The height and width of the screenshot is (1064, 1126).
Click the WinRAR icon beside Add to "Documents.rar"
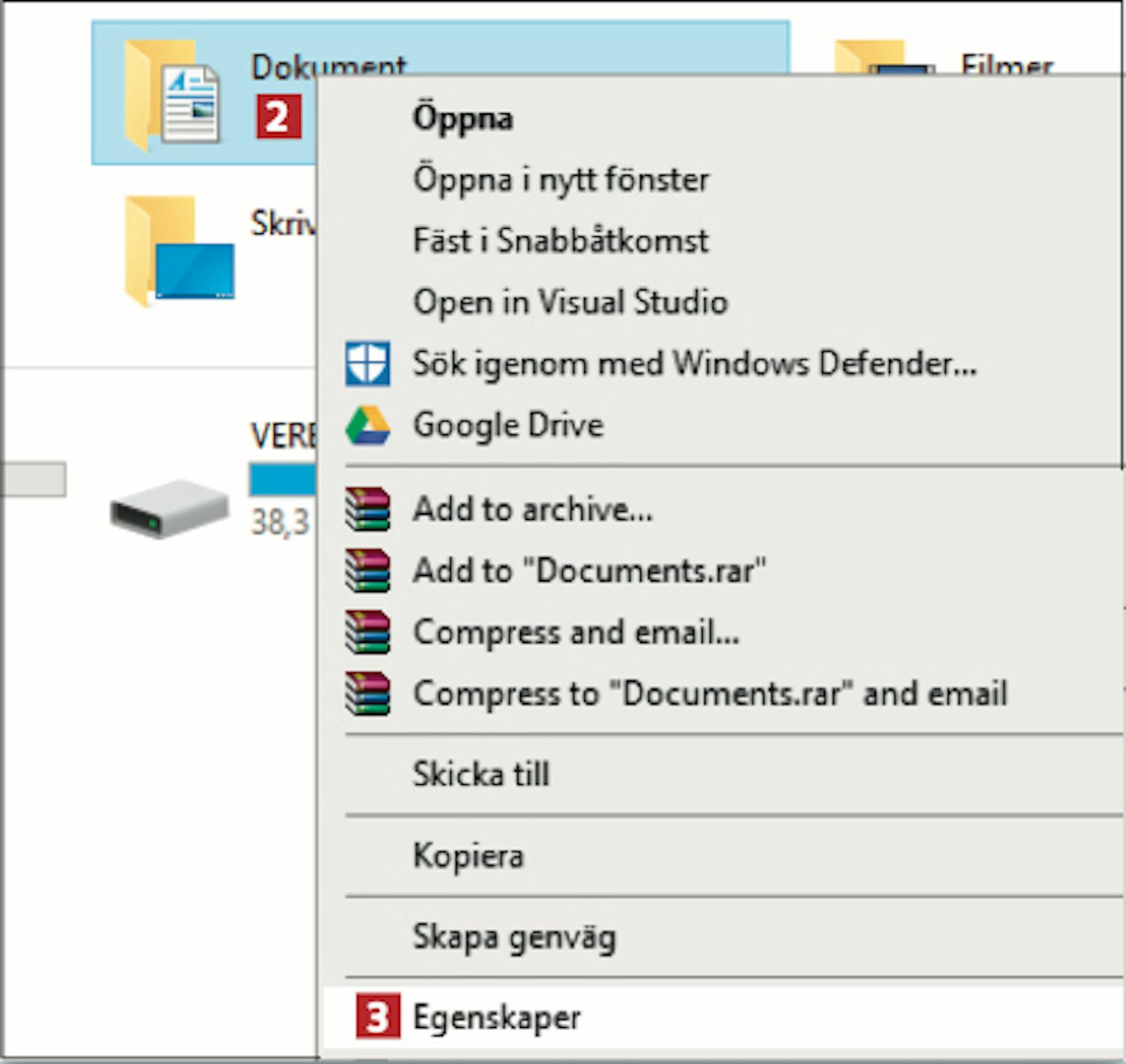[x=367, y=570]
